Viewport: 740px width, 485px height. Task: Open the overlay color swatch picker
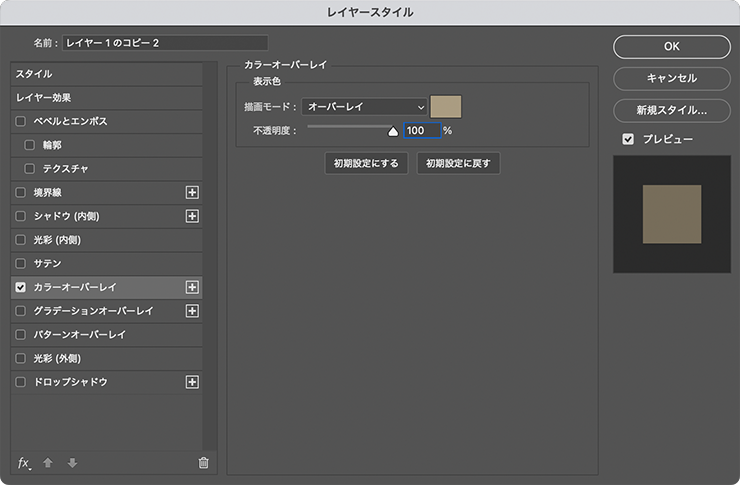tap(445, 106)
